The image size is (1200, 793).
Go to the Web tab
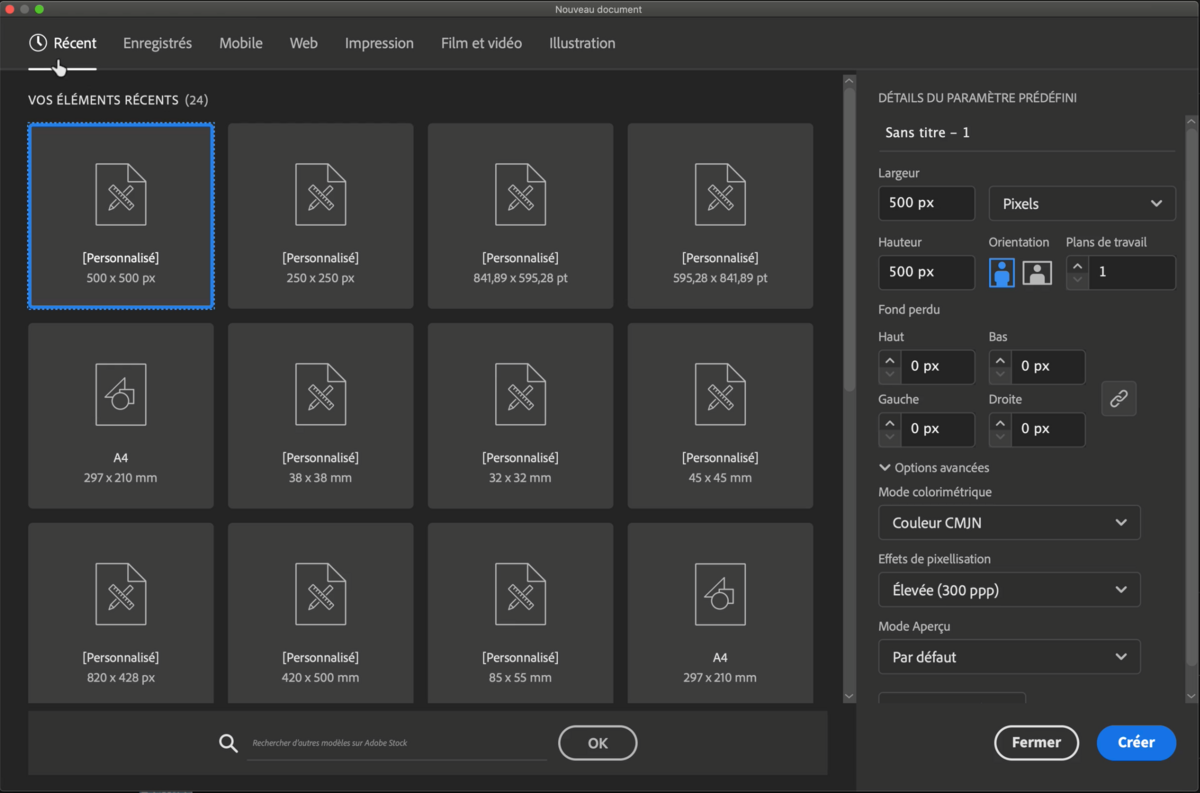[x=304, y=43]
